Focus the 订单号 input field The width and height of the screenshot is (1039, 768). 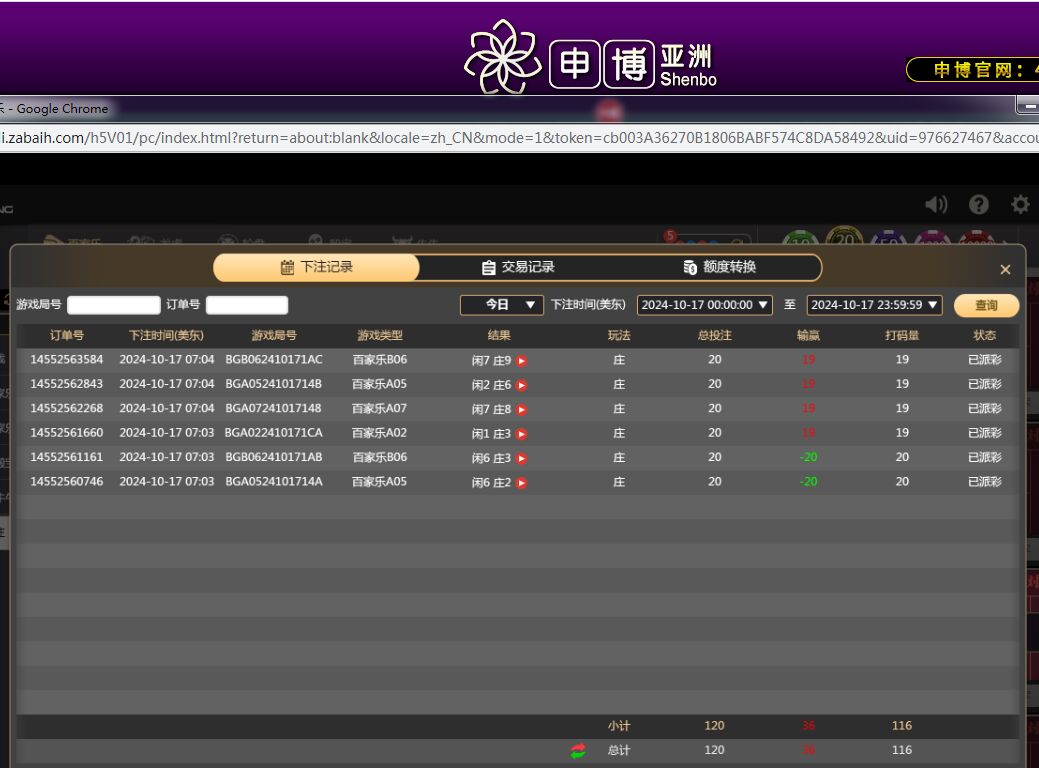[x=246, y=305]
